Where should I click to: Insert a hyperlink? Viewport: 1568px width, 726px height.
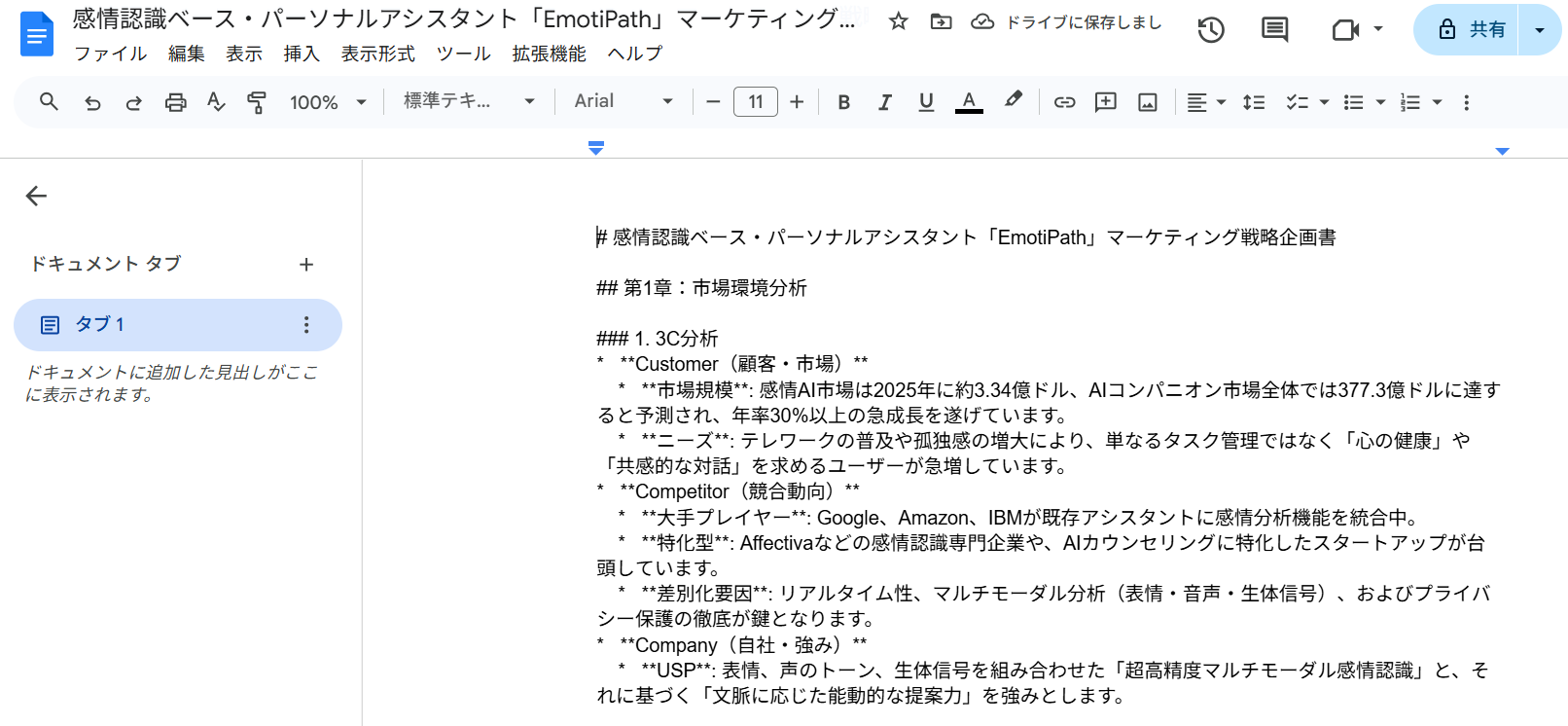1064,102
